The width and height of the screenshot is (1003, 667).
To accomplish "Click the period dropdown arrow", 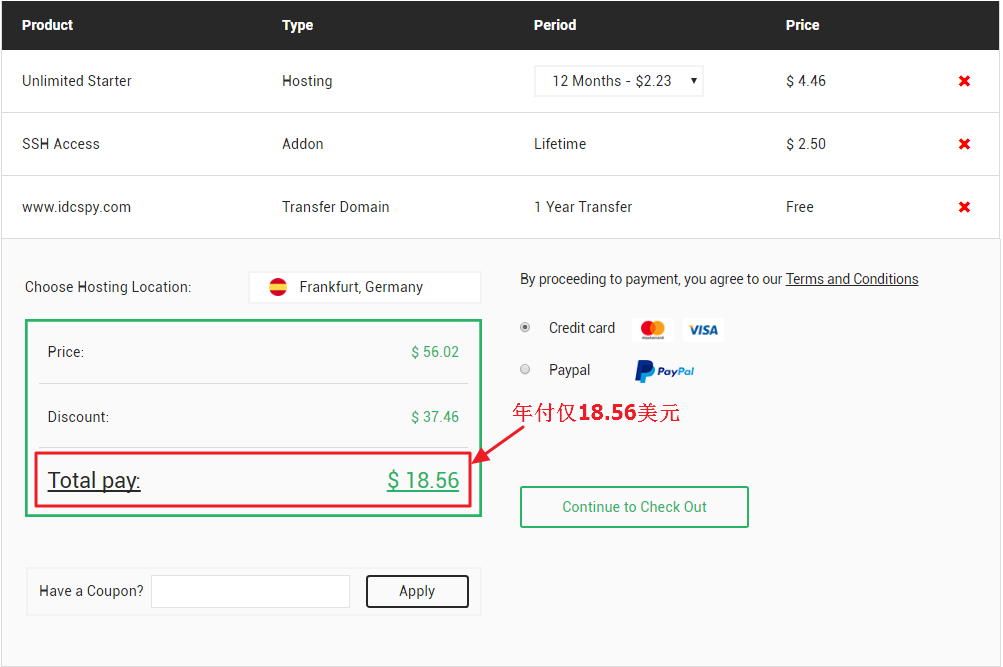I will tap(694, 81).
